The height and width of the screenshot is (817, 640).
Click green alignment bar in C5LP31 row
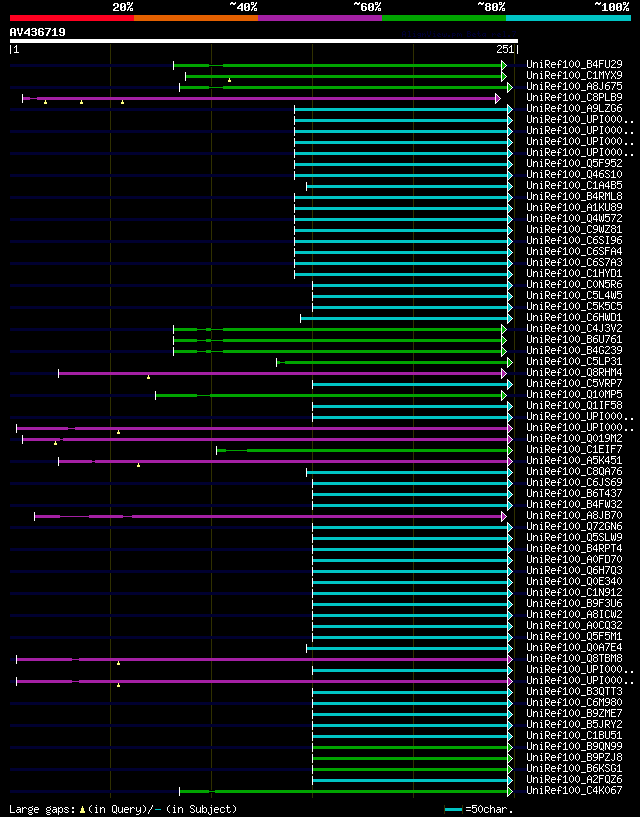click(x=394, y=362)
